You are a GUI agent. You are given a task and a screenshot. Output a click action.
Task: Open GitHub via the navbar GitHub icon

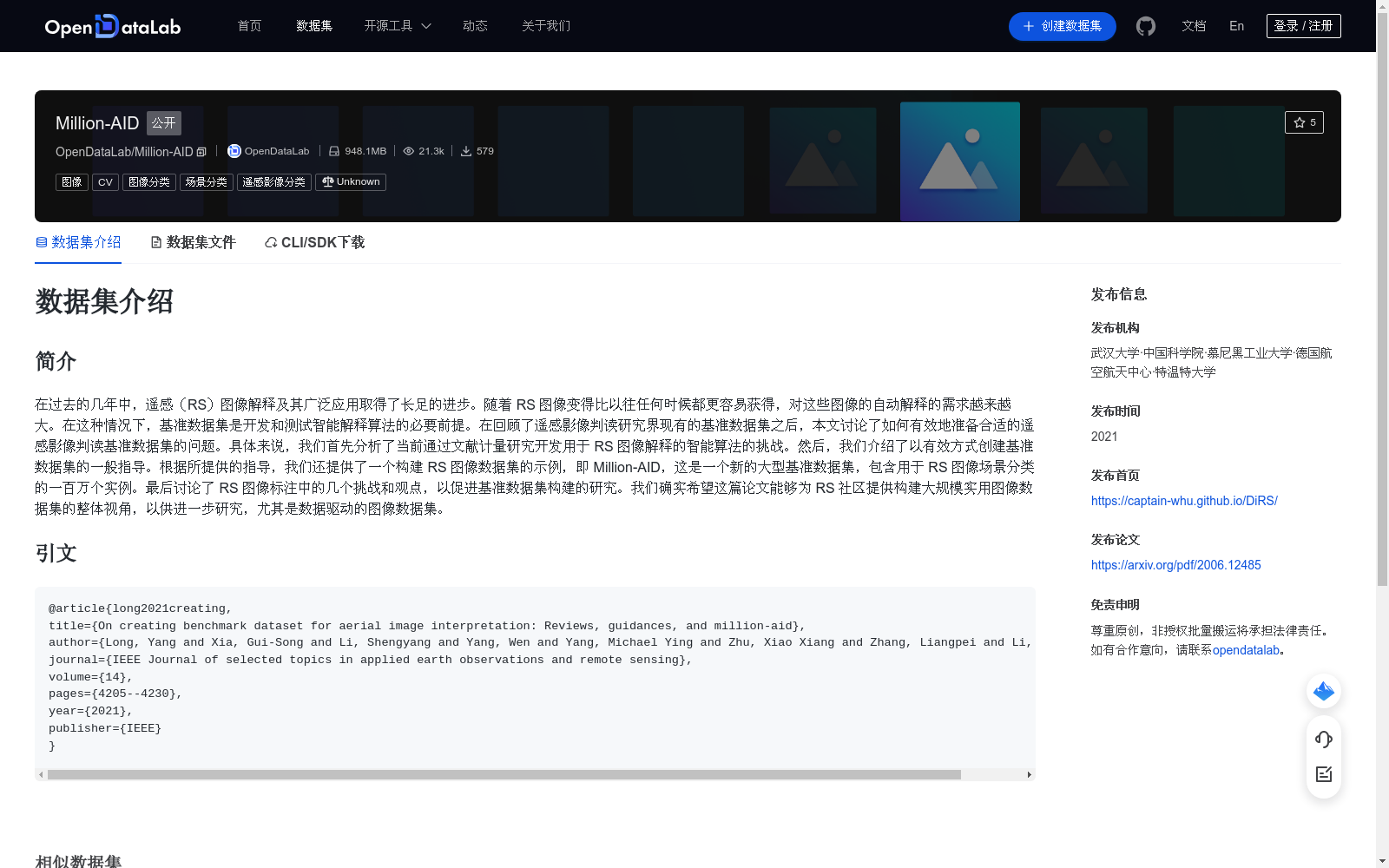click(x=1145, y=26)
